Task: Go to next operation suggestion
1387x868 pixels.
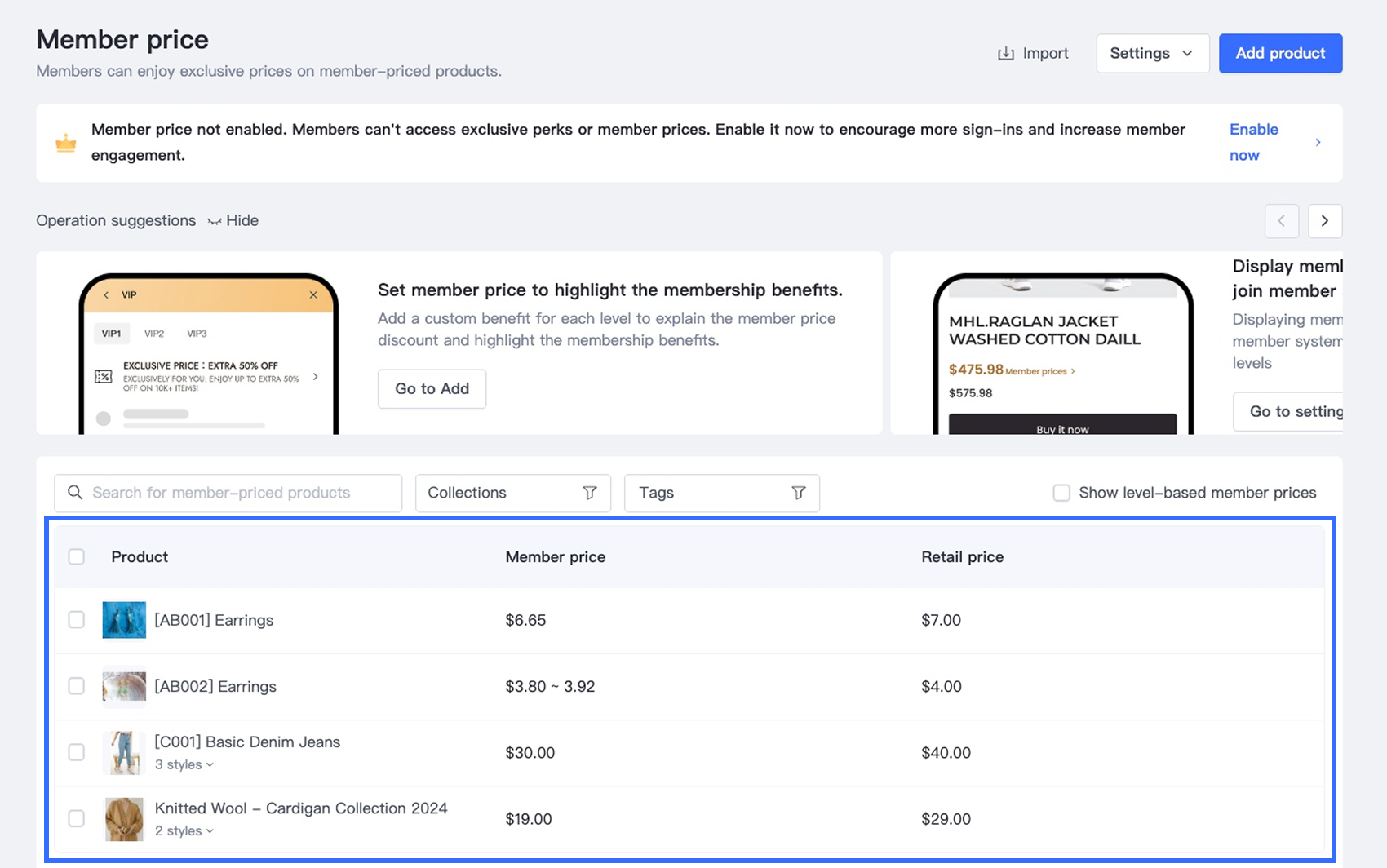Action: [x=1324, y=221]
